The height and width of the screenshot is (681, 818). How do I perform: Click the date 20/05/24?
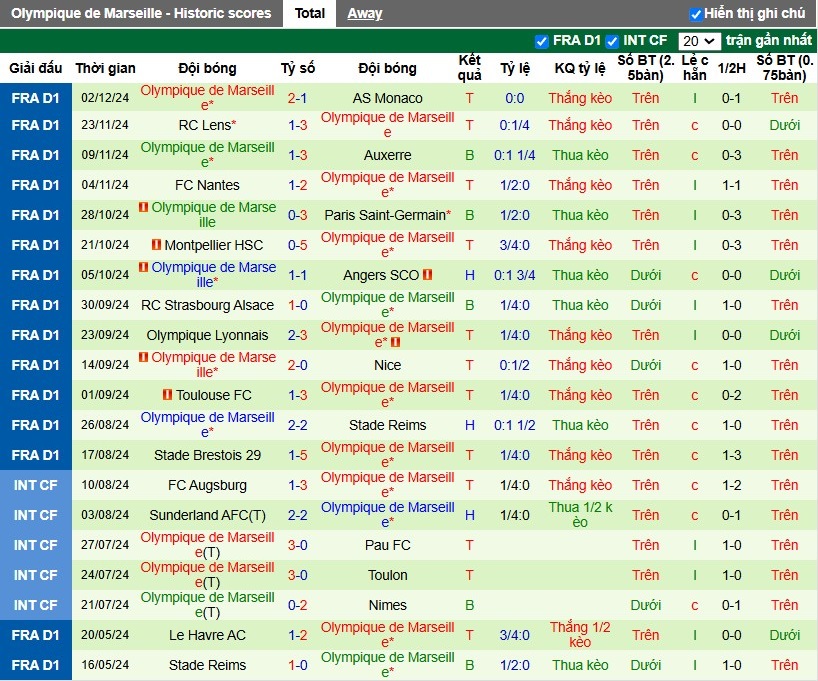[105, 635]
